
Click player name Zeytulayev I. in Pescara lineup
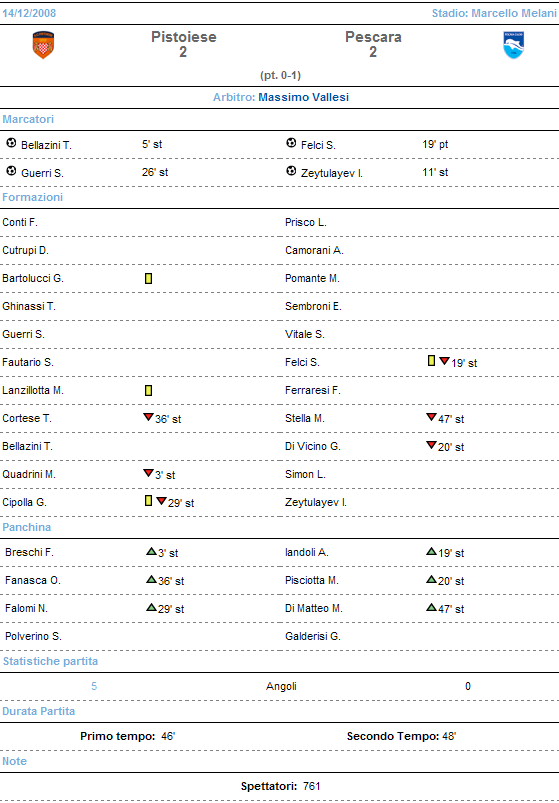pyautogui.click(x=316, y=502)
